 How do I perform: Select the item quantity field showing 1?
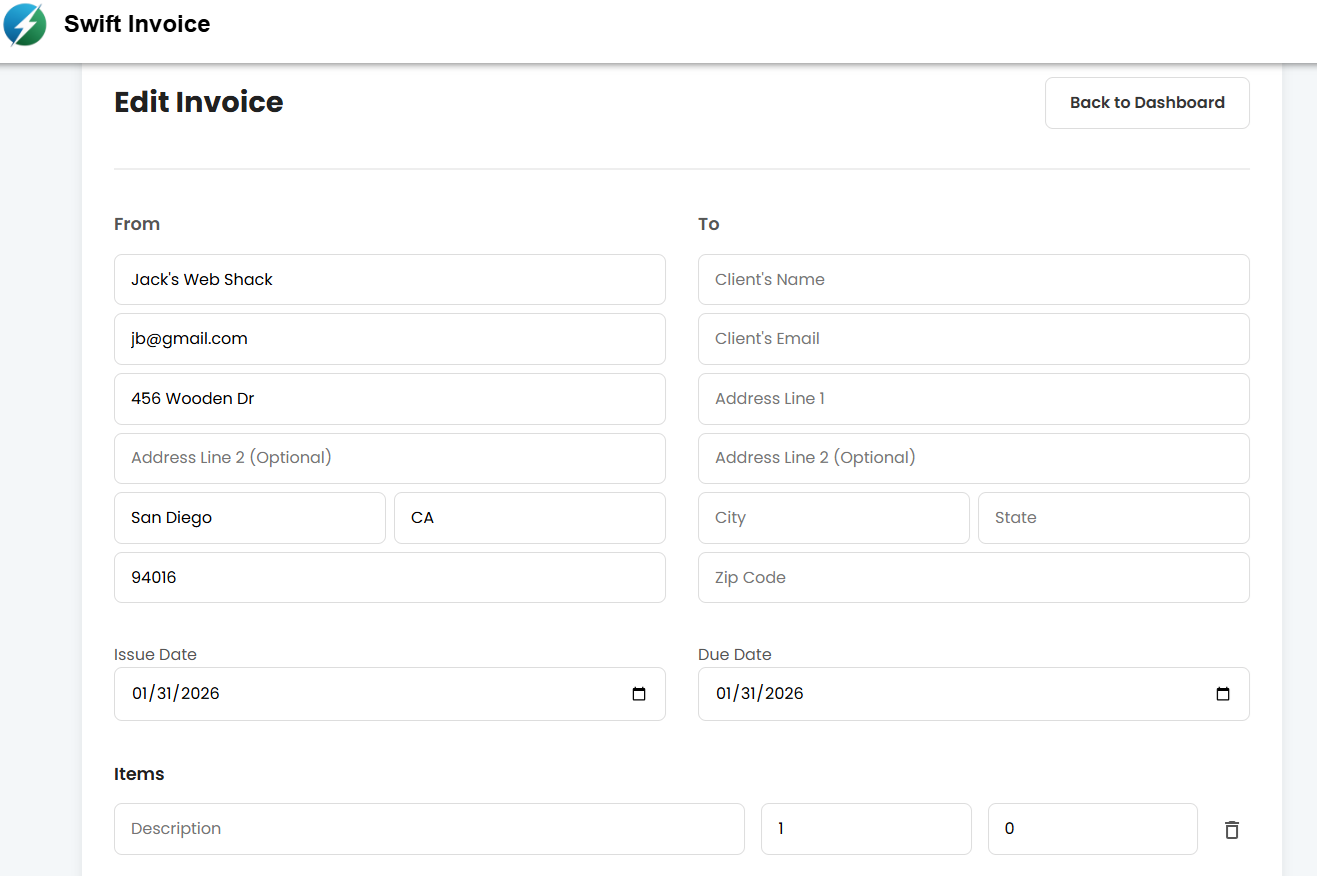coord(866,829)
